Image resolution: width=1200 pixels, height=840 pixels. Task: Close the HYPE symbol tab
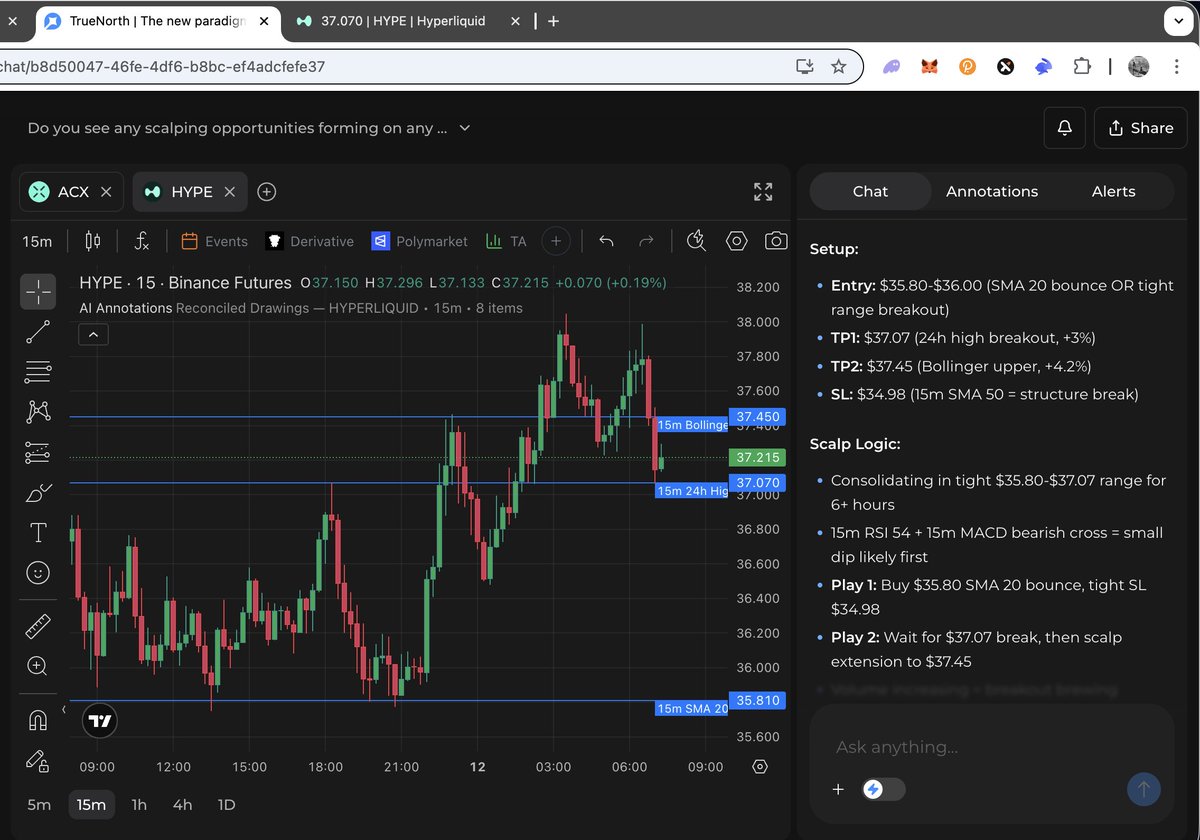[x=230, y=192]
